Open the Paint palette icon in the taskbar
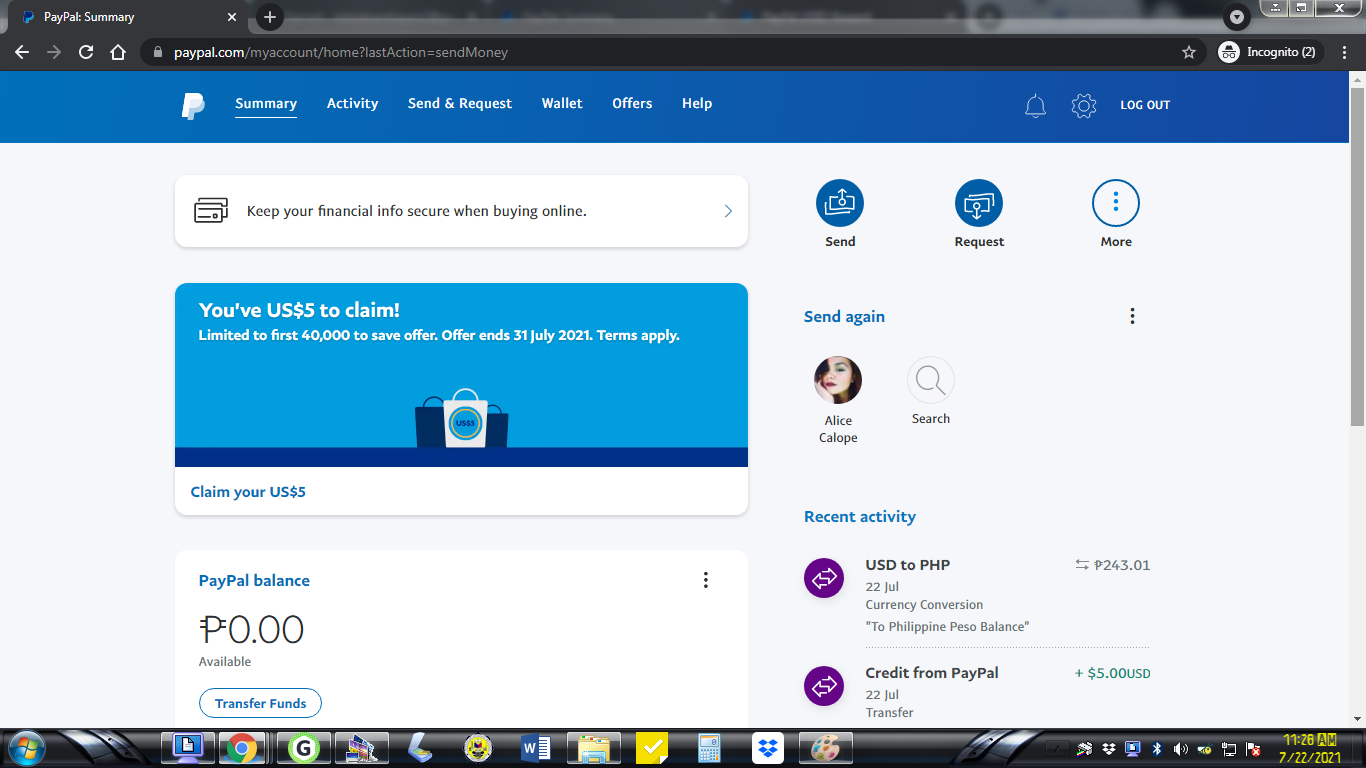 coord(826,748)
